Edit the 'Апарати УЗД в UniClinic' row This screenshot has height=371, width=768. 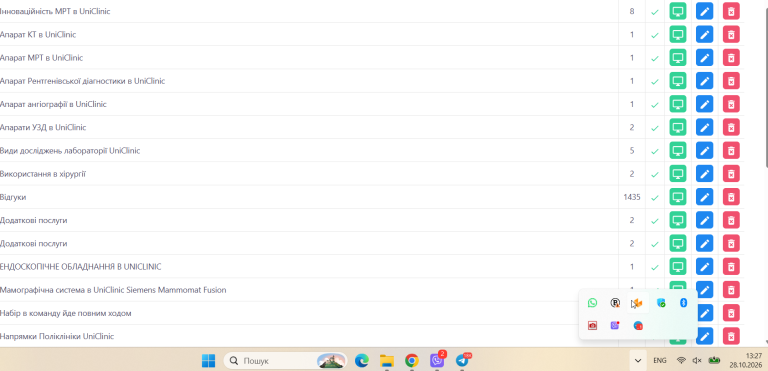[704, 127]
